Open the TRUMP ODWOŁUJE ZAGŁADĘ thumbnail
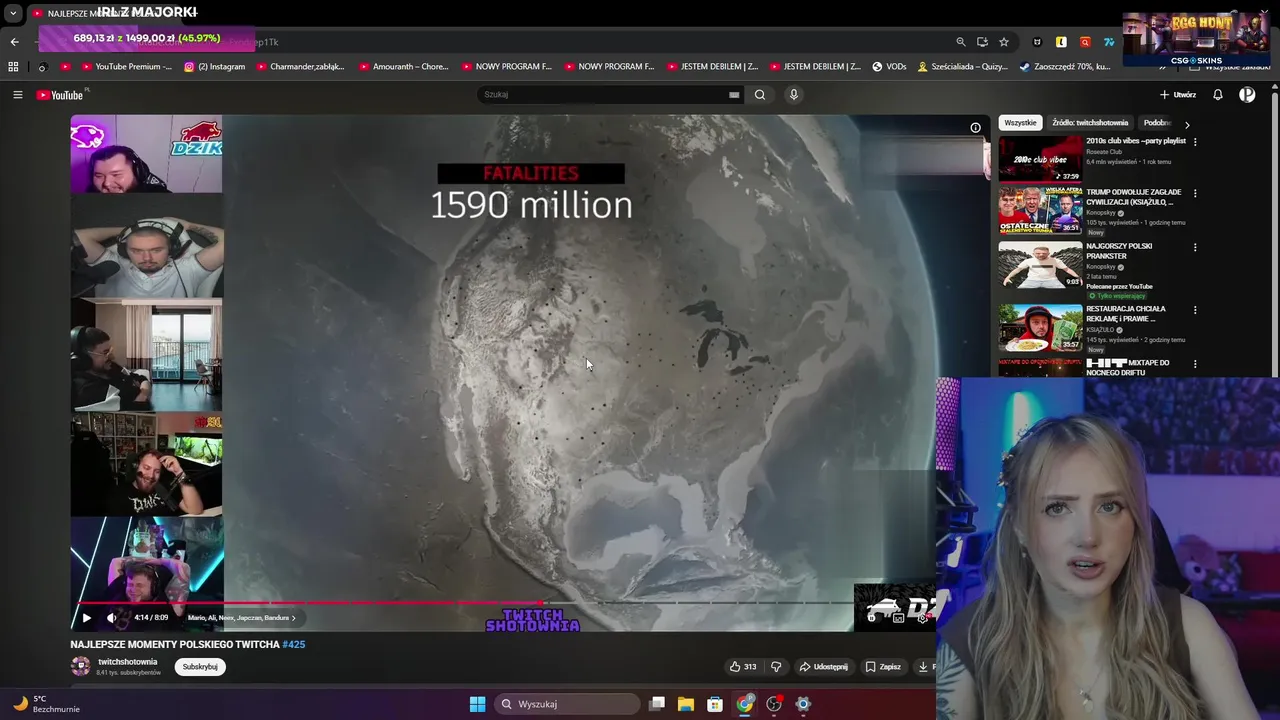This screenshot has height=720, width=1280. (x=1040, y=210)
